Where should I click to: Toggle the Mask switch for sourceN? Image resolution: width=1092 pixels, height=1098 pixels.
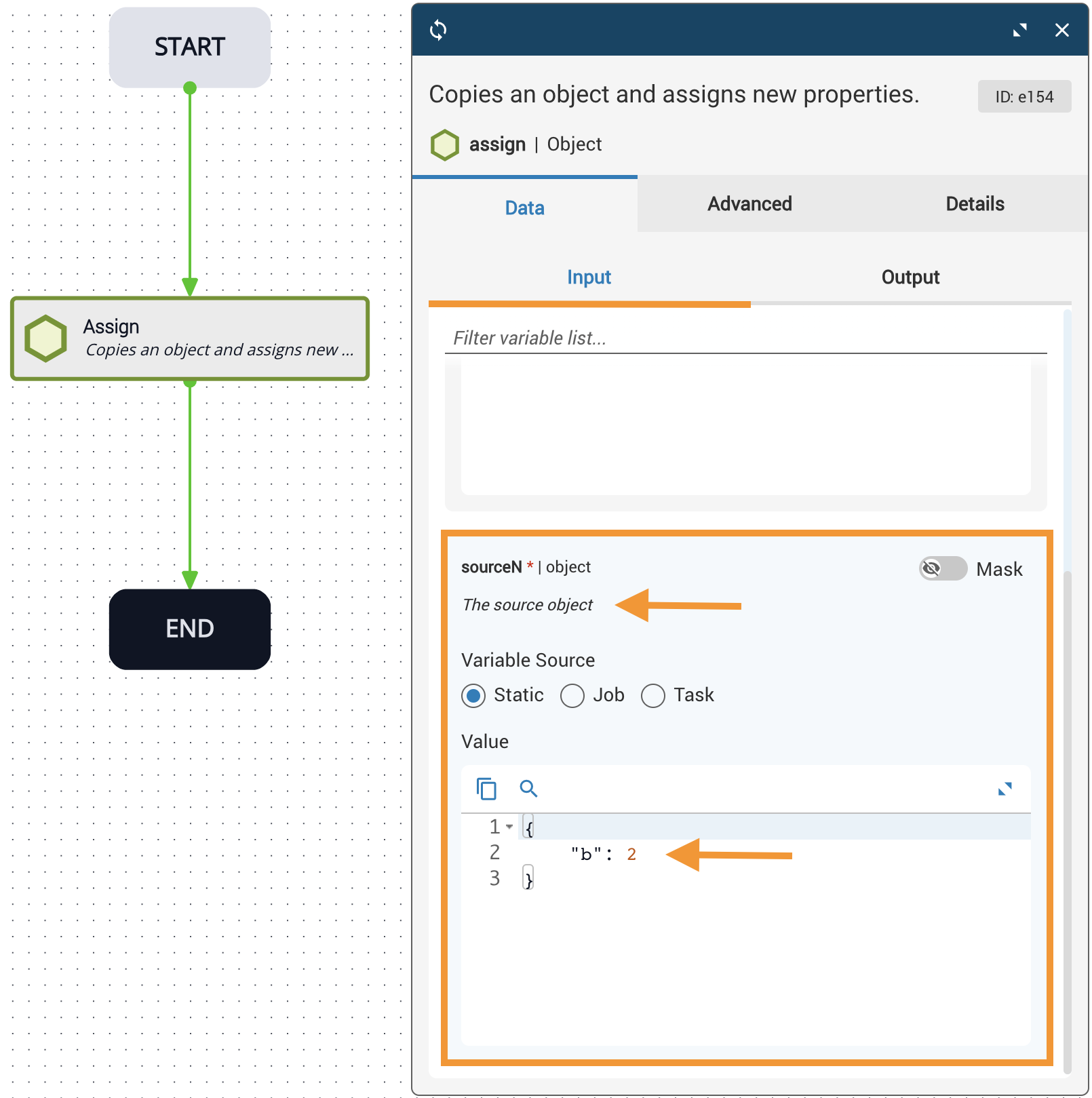(x=943, y=568)
